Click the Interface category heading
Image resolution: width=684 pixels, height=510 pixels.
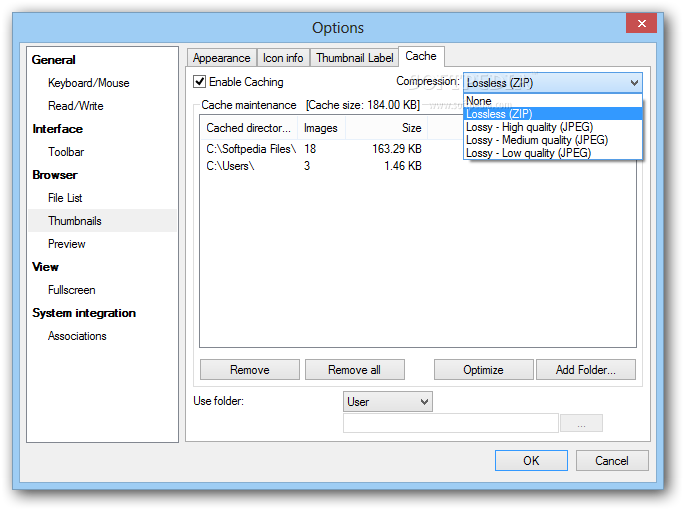(x=57, y=129)
